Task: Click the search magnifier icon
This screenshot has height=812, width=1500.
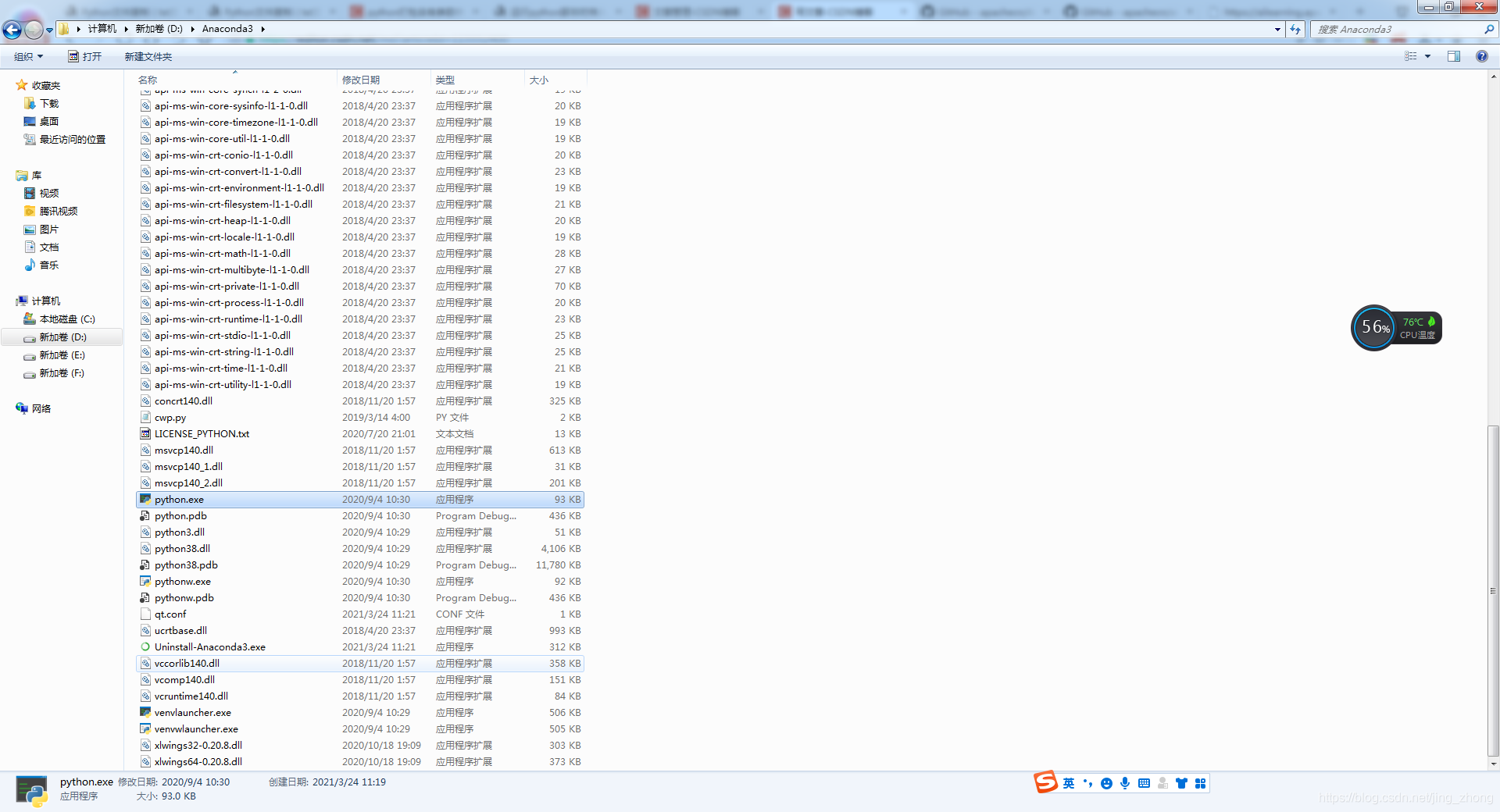Action: 1489,29
